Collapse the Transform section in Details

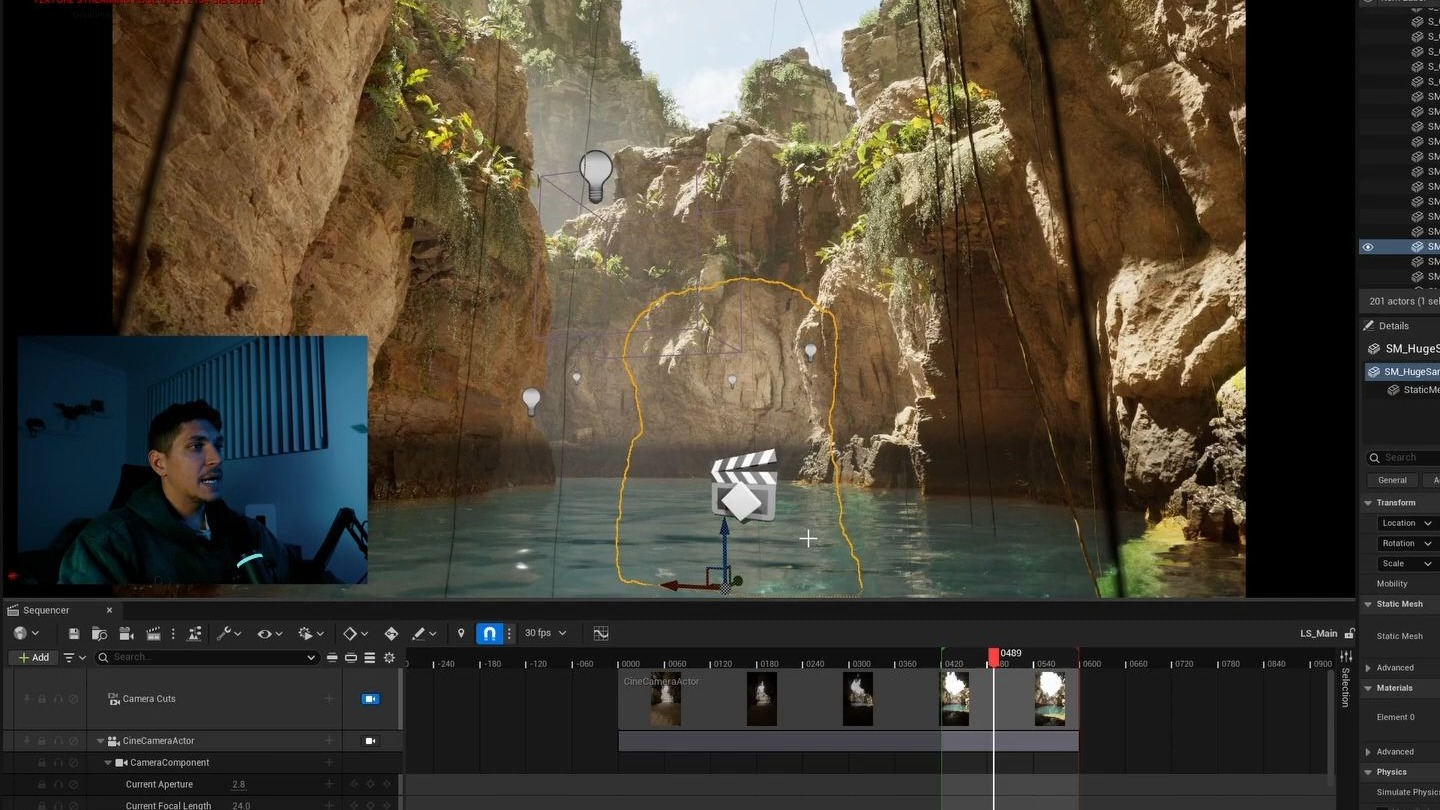tap(1369, 503)
